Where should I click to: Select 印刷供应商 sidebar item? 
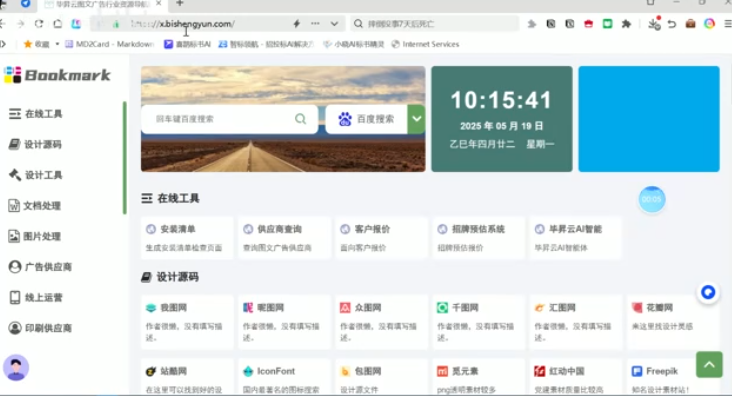[x=40, y=328]
